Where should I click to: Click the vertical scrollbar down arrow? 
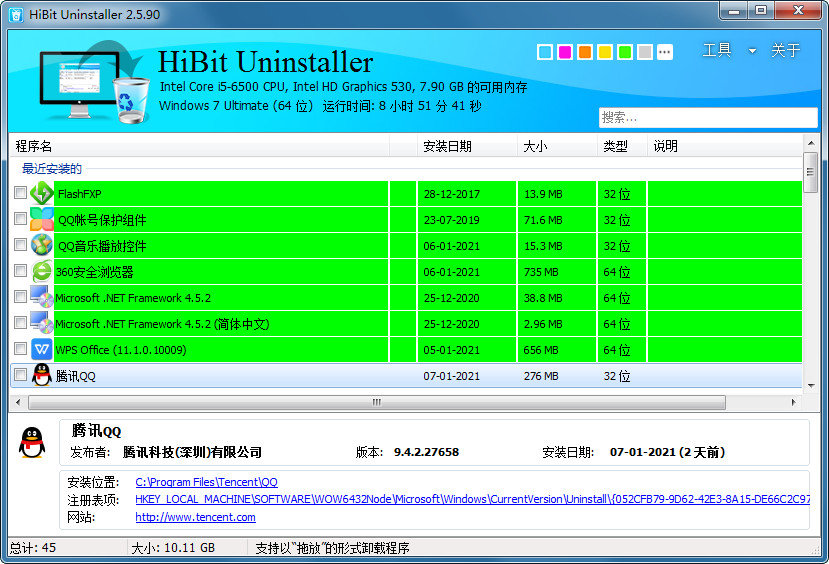(x=810, y=386)
